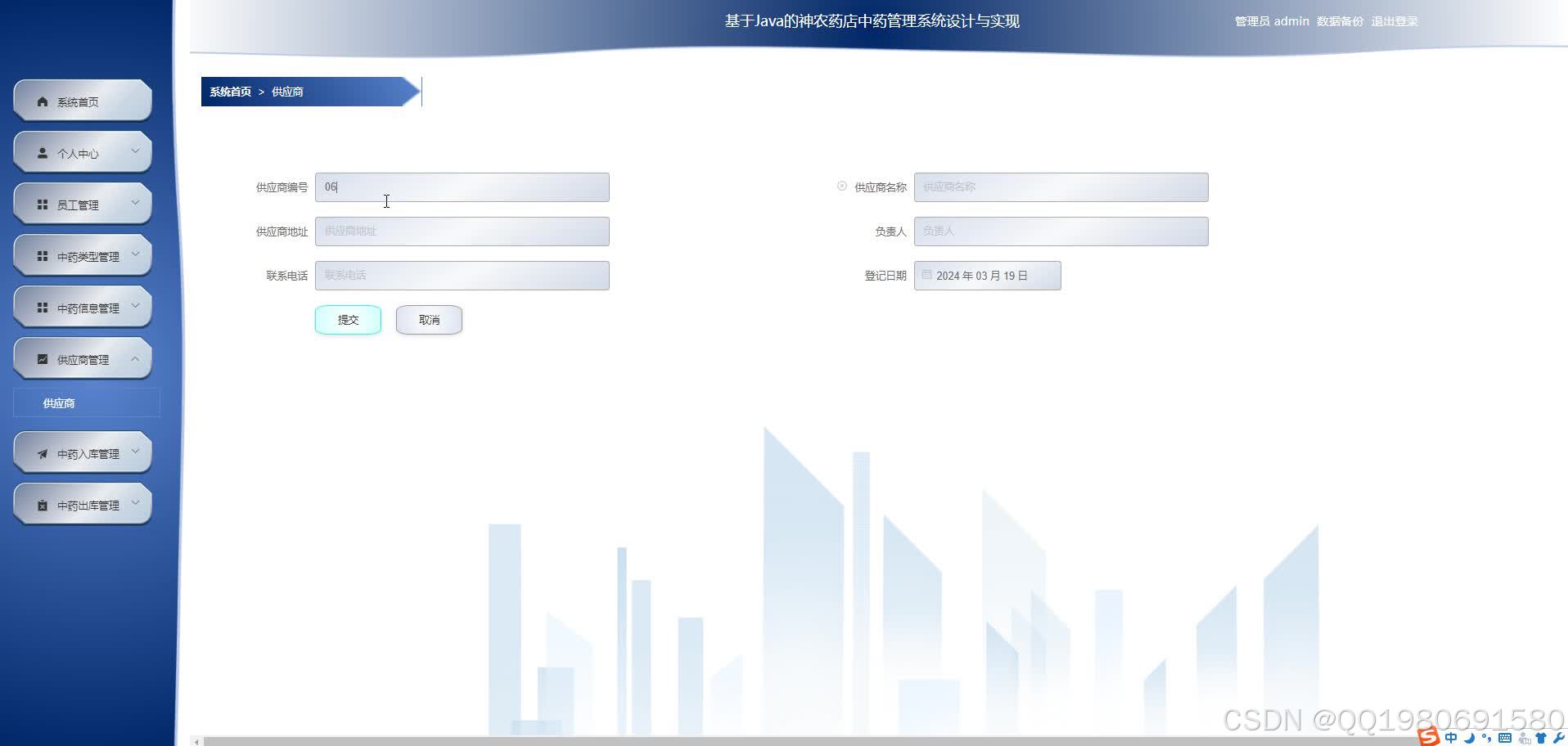Open the 个人中心 sidebar menu
This screenshot has height=746, width=1568.
[x=83, y=153]
